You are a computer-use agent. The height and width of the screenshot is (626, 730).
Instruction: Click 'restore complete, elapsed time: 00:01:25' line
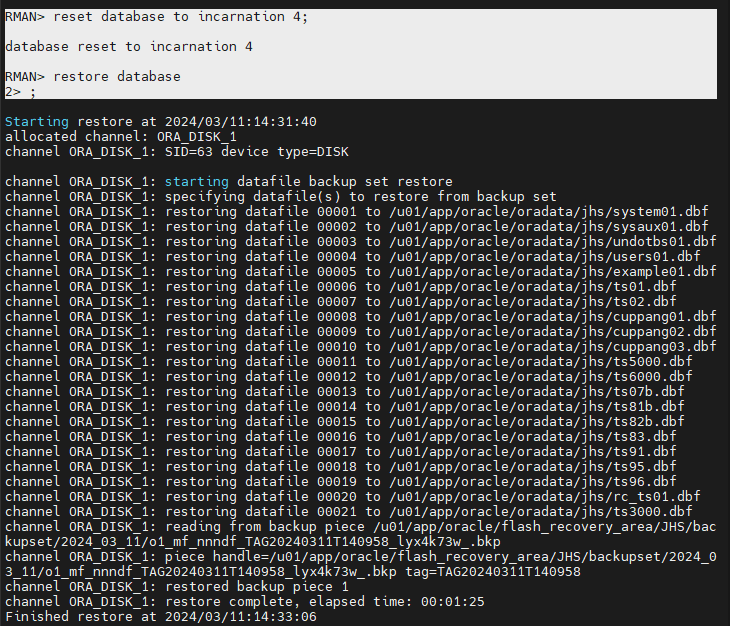(245, 601)
